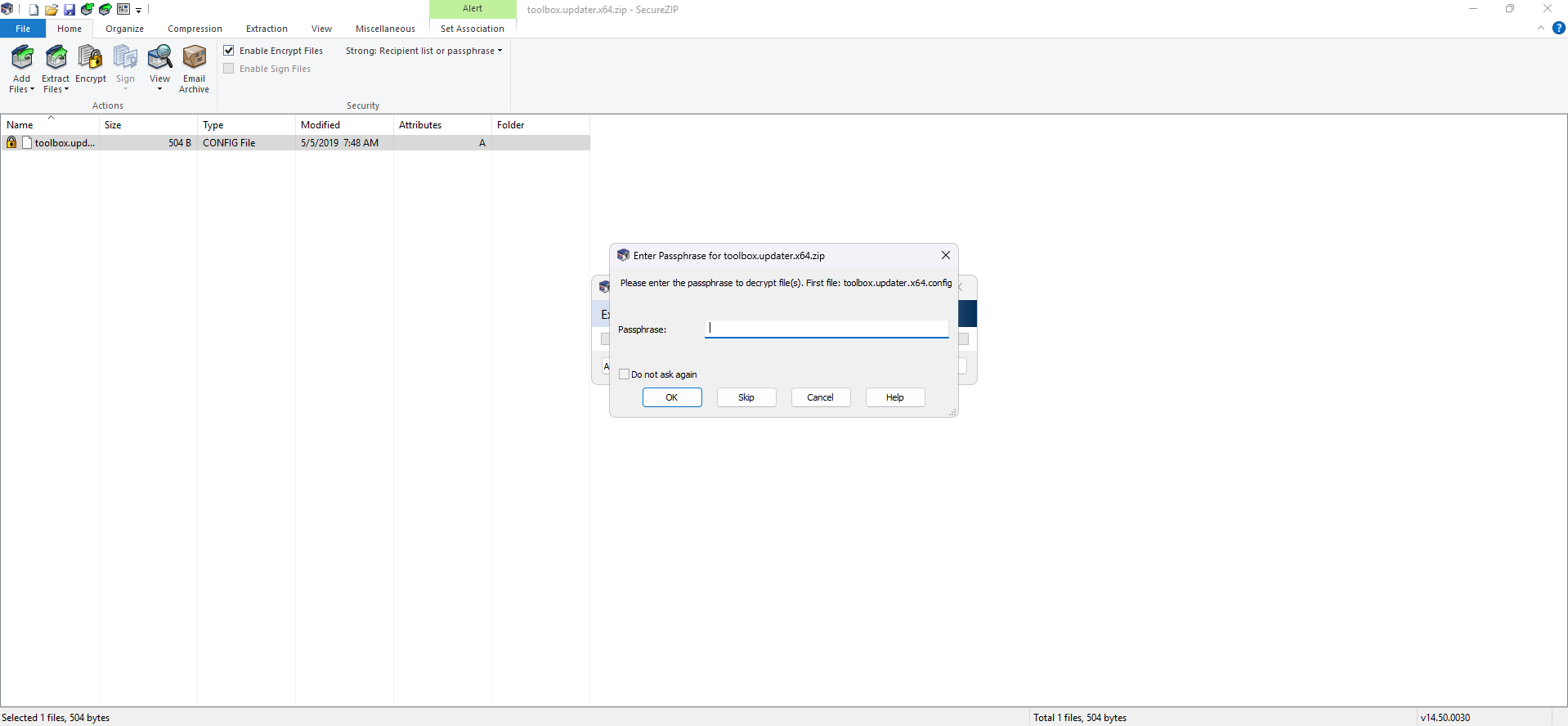Switch to the Home tab

click(x=69, y=29)
